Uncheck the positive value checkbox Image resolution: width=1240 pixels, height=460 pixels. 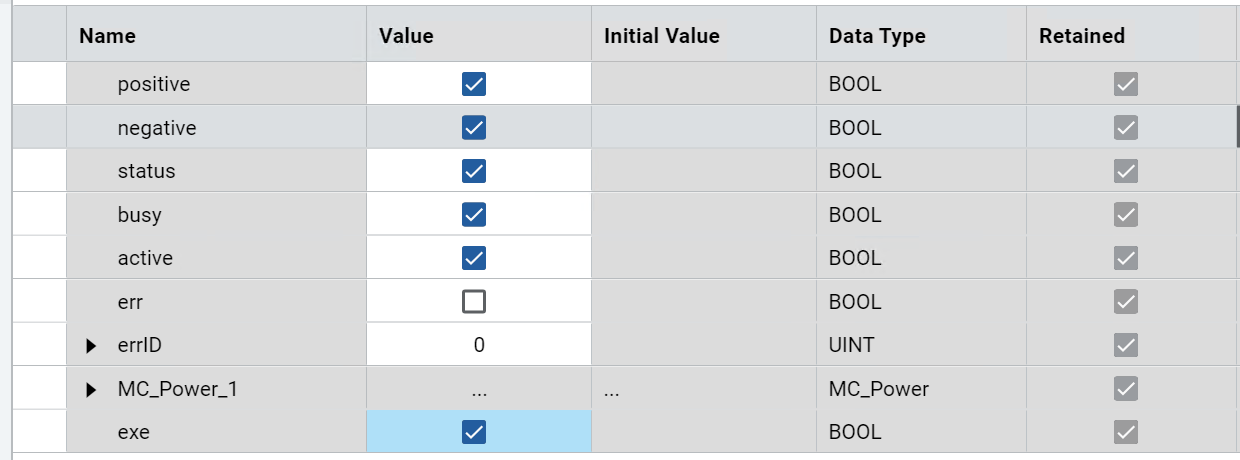click(474, 84)
